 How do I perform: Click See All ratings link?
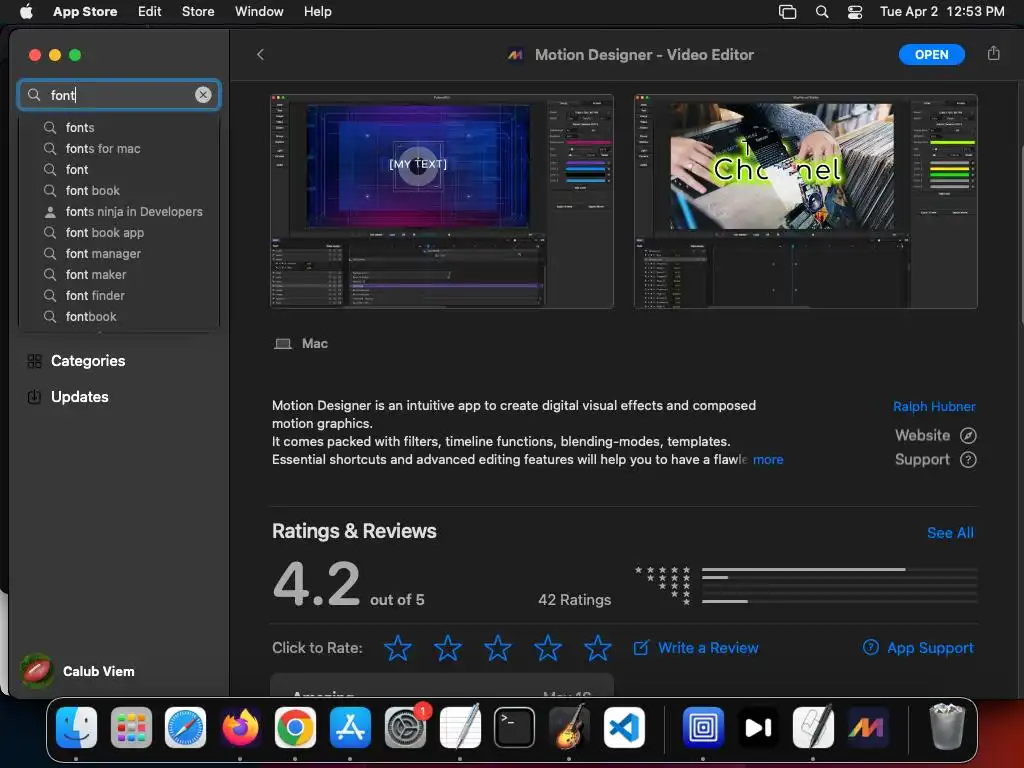(950, 533)
